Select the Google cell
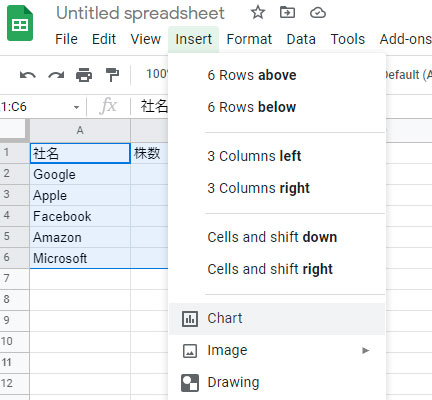The width and height of the screenshot is (432, 400). tap(80, 174)
